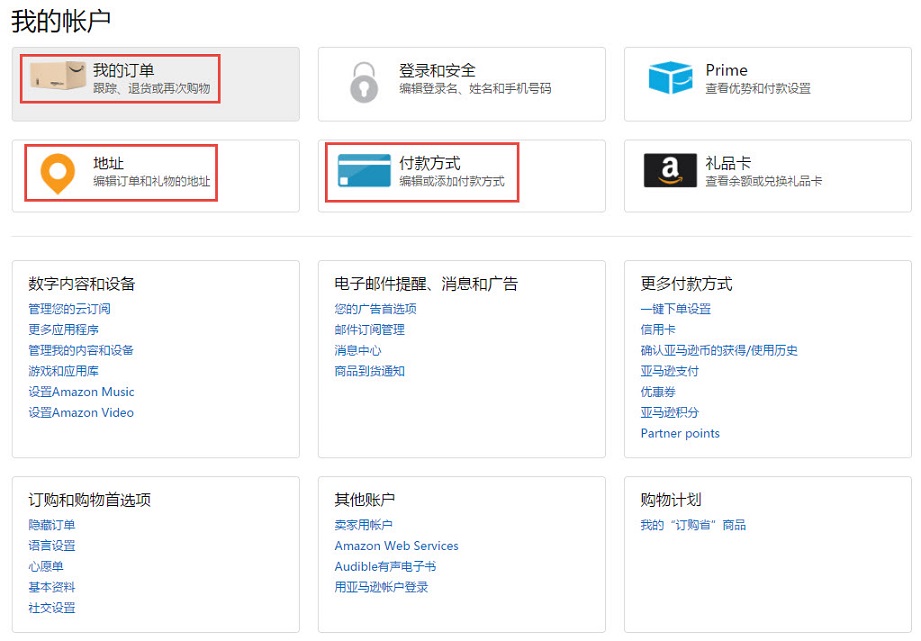Click the 我的帐户 page heading
The width and height of the screenshot is (921, 641).
pos(60,21)
